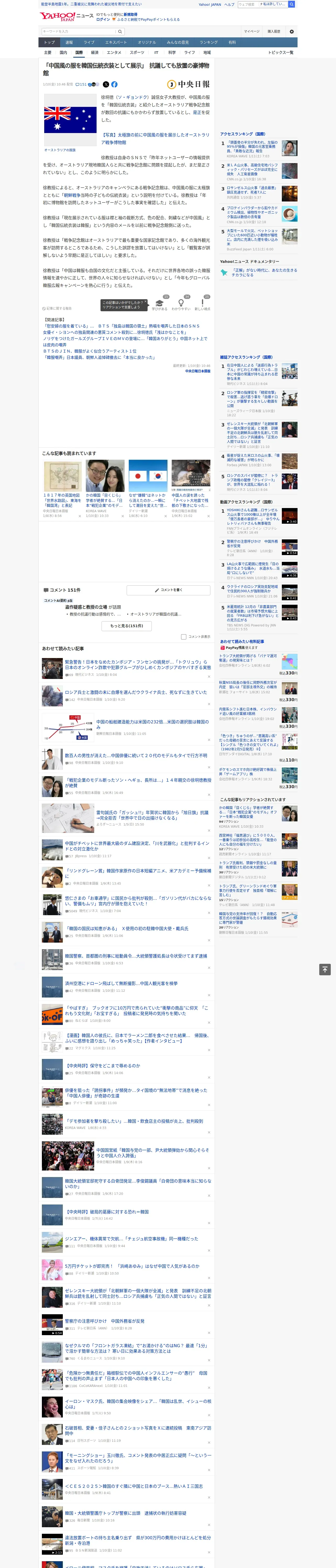
Task: Play the 警察庁の注意呼びかけ ranking video
Action: [x=289, y=547]
